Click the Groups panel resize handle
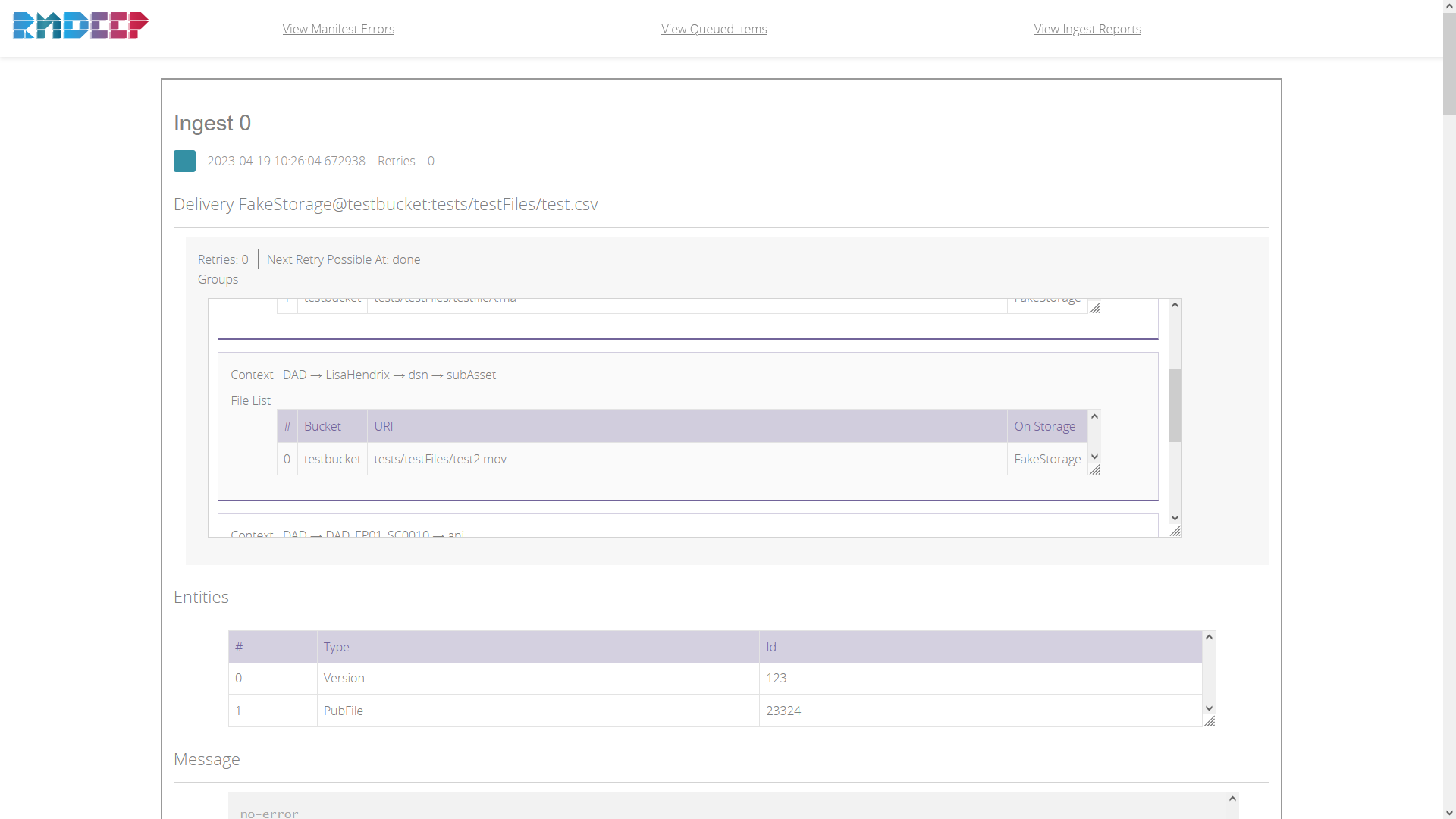Screen dimensions: 1456x819 1175,531
